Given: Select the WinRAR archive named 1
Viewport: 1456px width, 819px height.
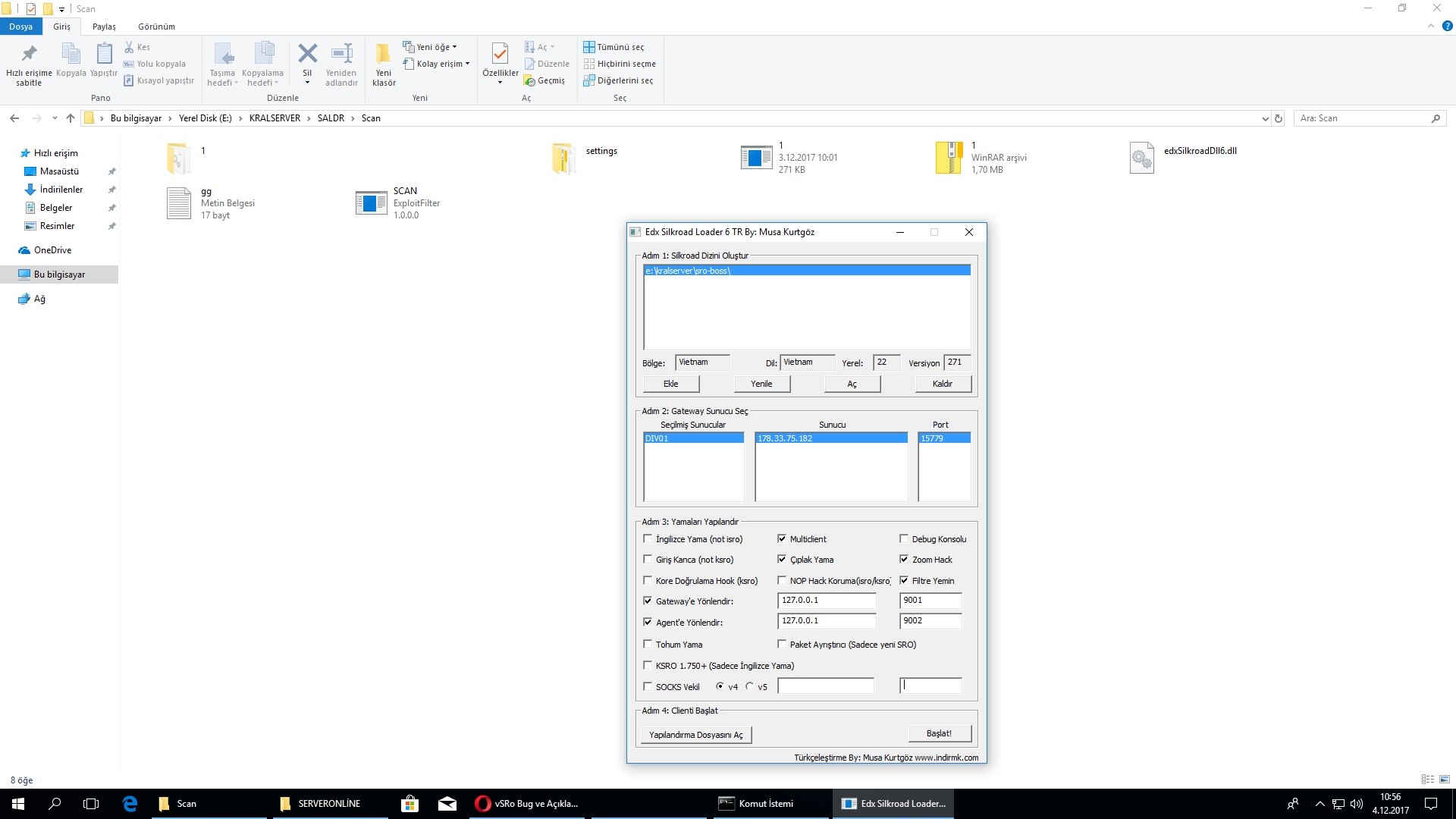Looking at the screenshot, I should pos(949,158).
